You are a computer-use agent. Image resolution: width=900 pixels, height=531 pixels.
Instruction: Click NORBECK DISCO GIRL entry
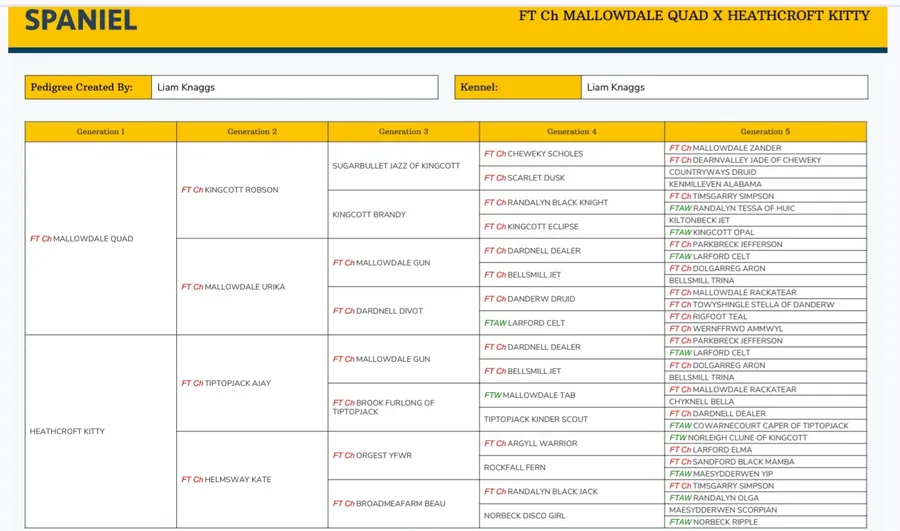525,515
